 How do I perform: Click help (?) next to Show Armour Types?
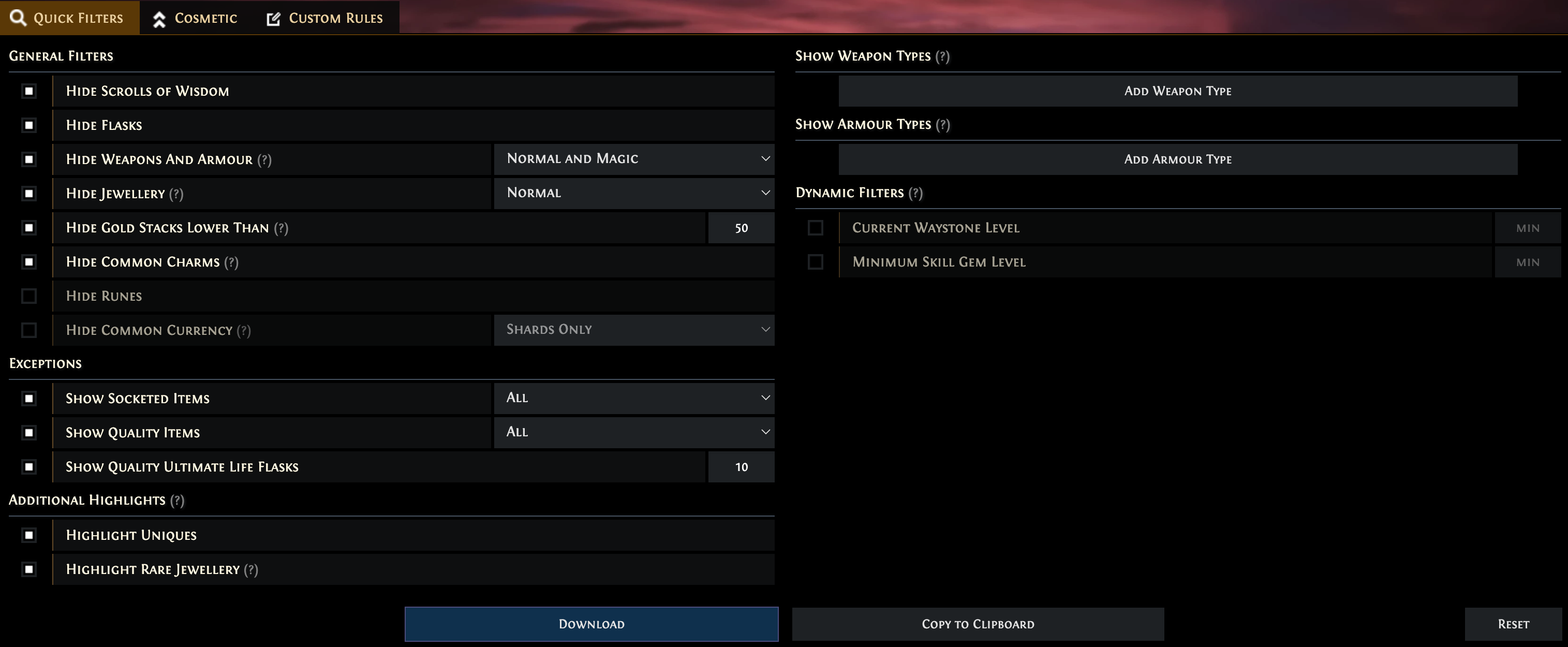(x=943, y=125)
